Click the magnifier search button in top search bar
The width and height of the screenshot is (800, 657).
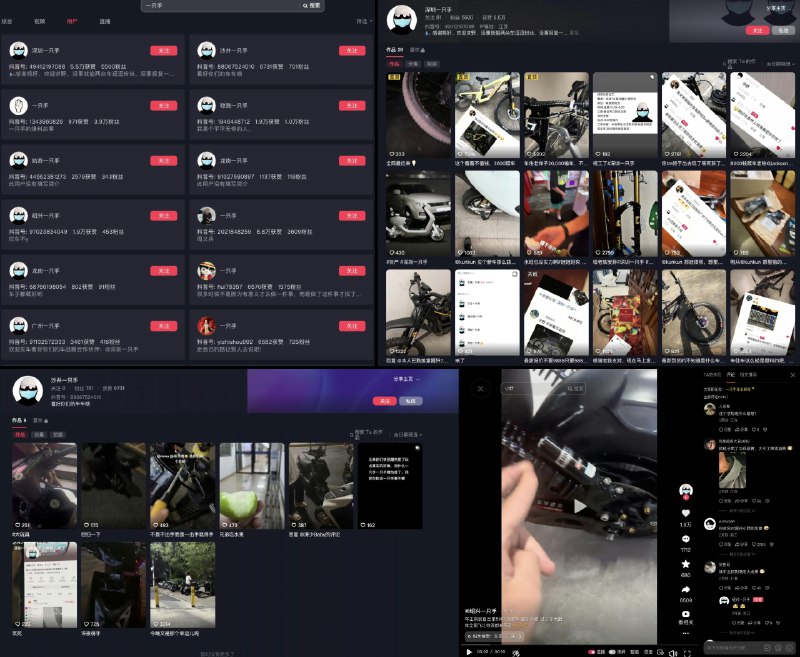[x=312, y=6]
